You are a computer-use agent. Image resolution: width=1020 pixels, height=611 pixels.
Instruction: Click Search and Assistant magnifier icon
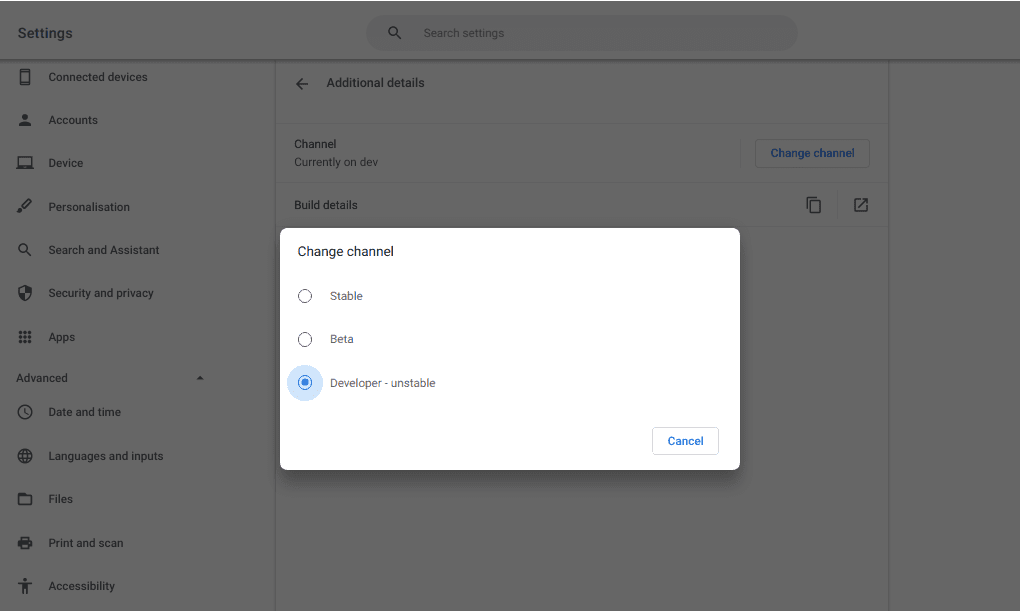point(25,250)
